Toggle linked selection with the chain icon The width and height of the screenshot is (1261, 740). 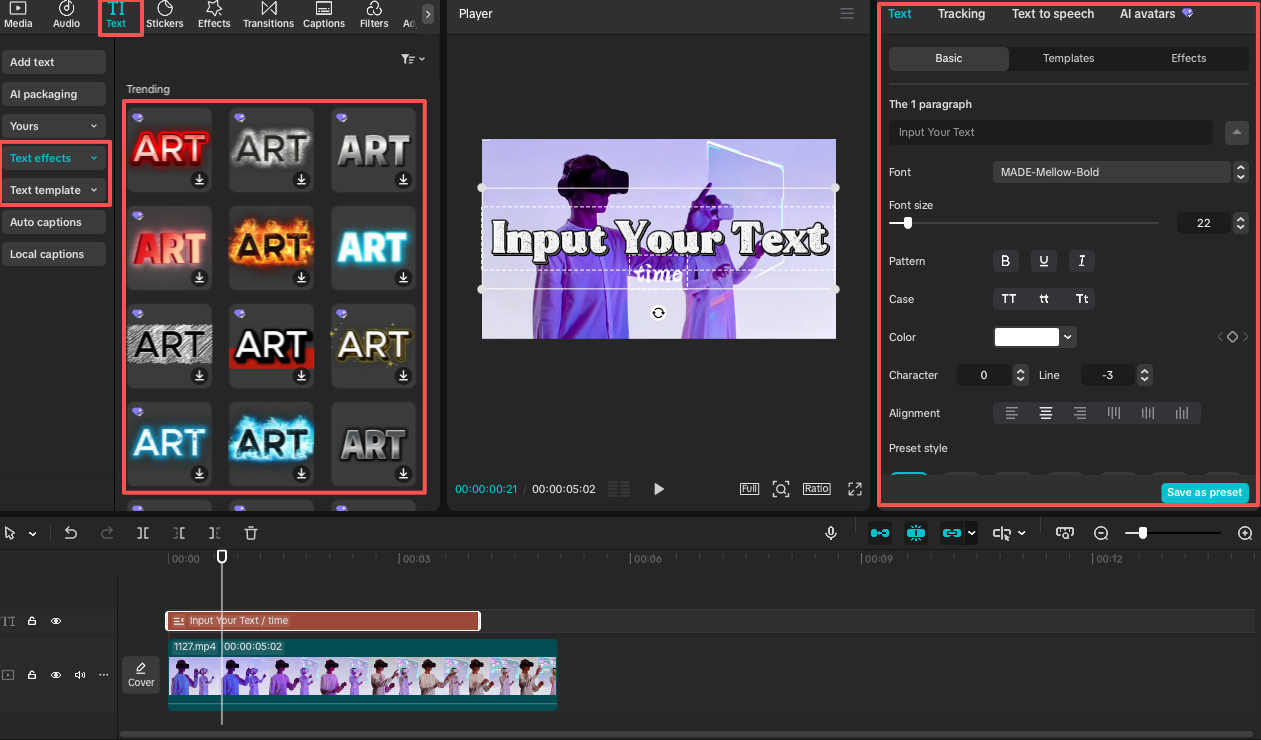click(x=952, y=533)
